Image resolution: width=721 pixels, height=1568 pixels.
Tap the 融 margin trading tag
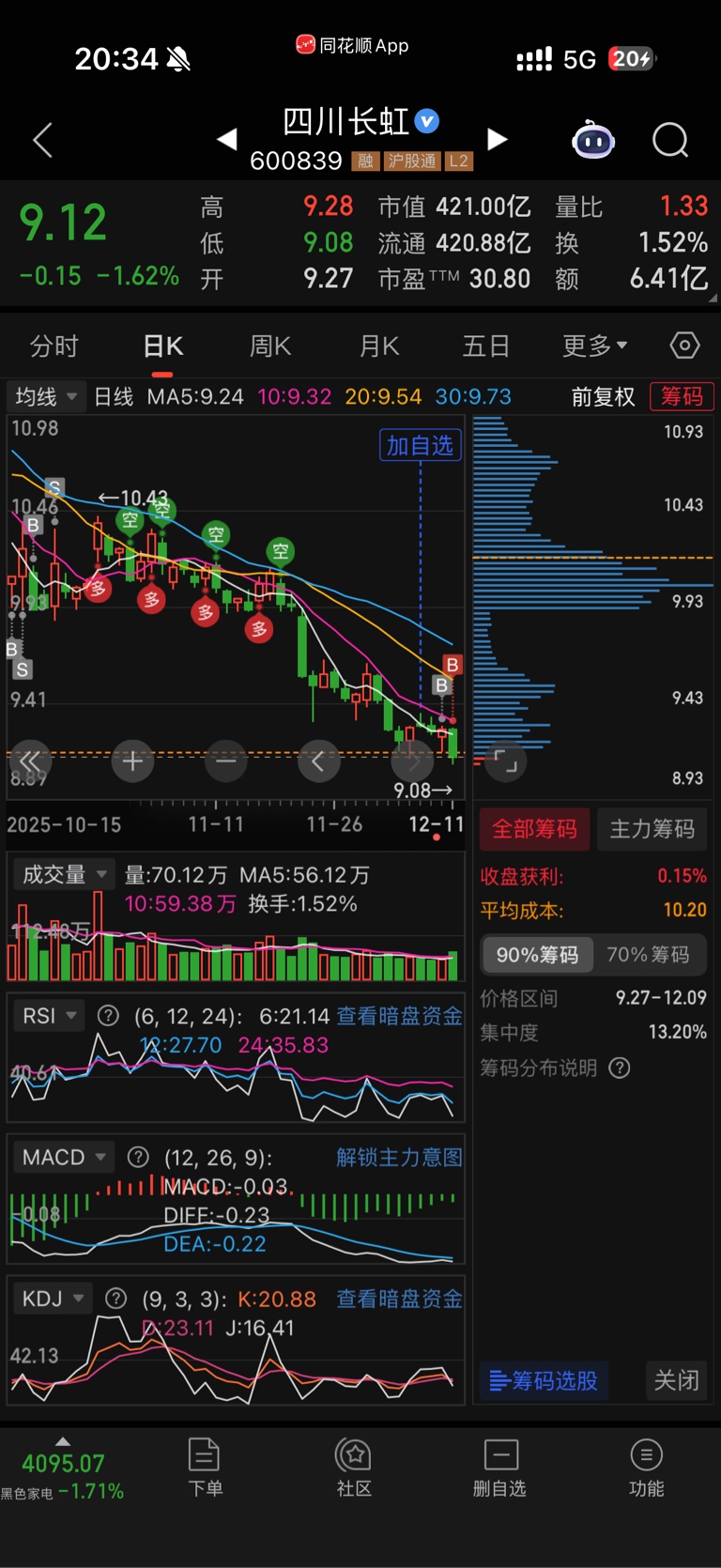coord(365,161)
